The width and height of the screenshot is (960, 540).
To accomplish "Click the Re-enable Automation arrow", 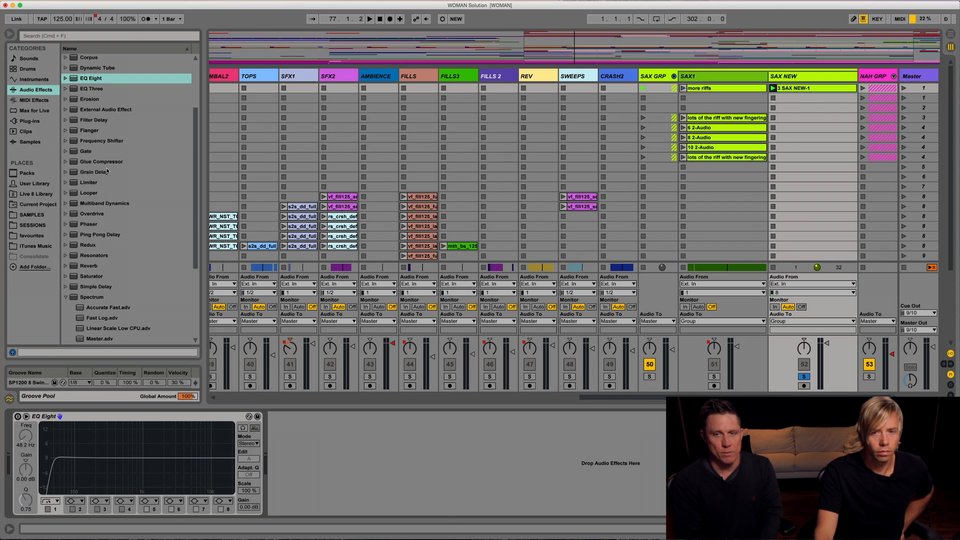I will pos(426,19).
